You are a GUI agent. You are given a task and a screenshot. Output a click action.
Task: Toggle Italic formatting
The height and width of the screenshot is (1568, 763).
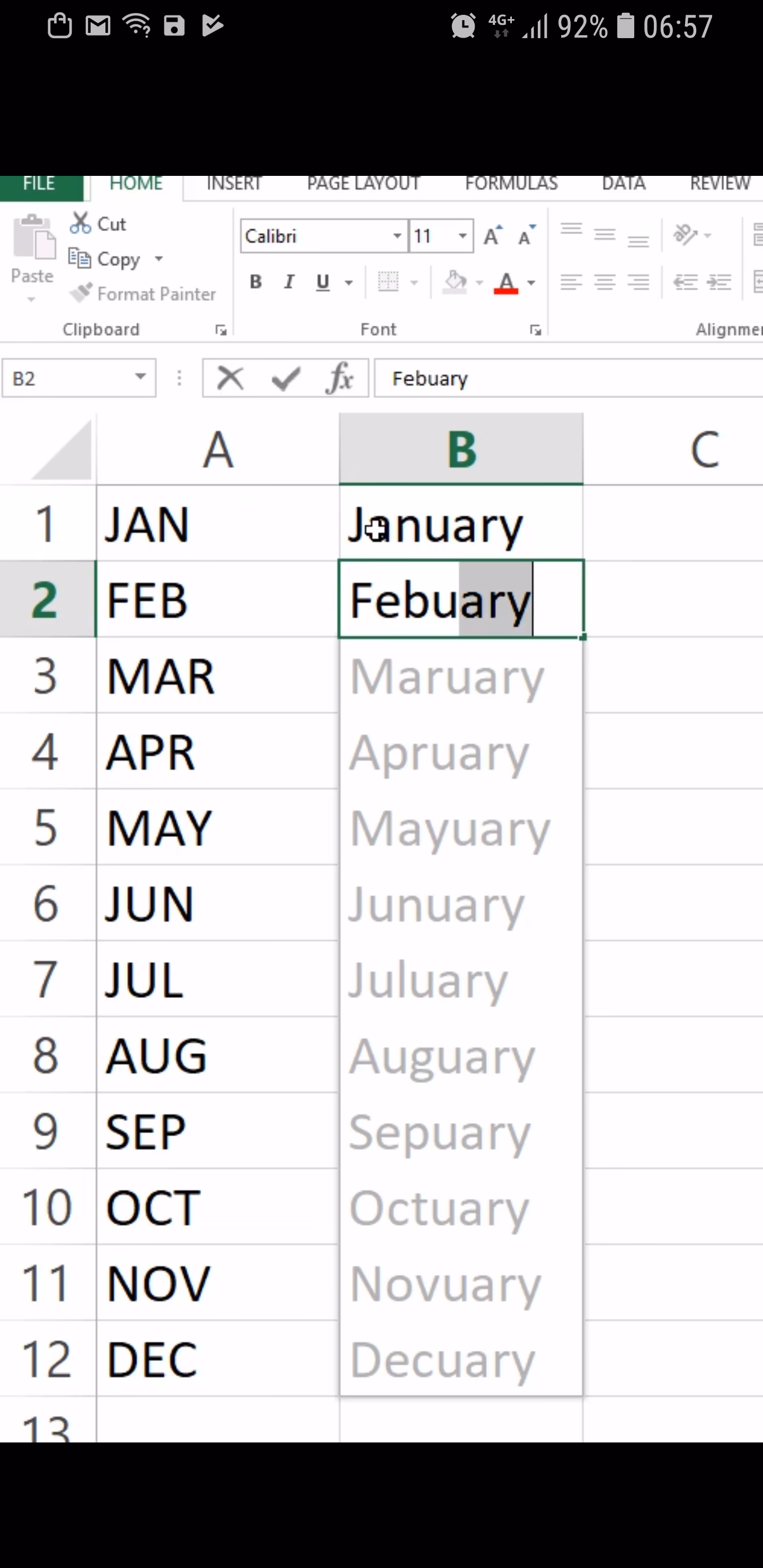(289, 282)
